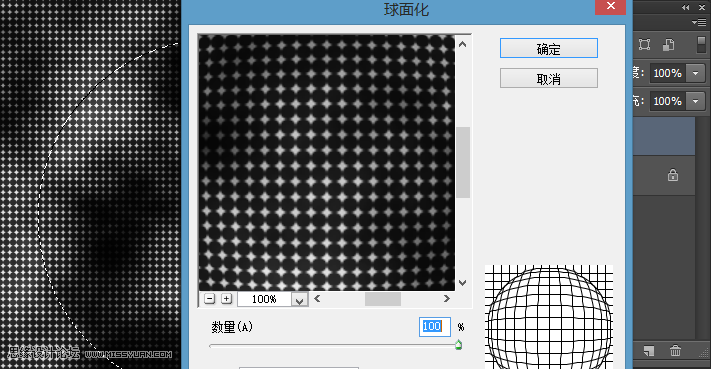Select the smart object filter icon
Screen dimensions: 711x369
[x=668, y=44]
